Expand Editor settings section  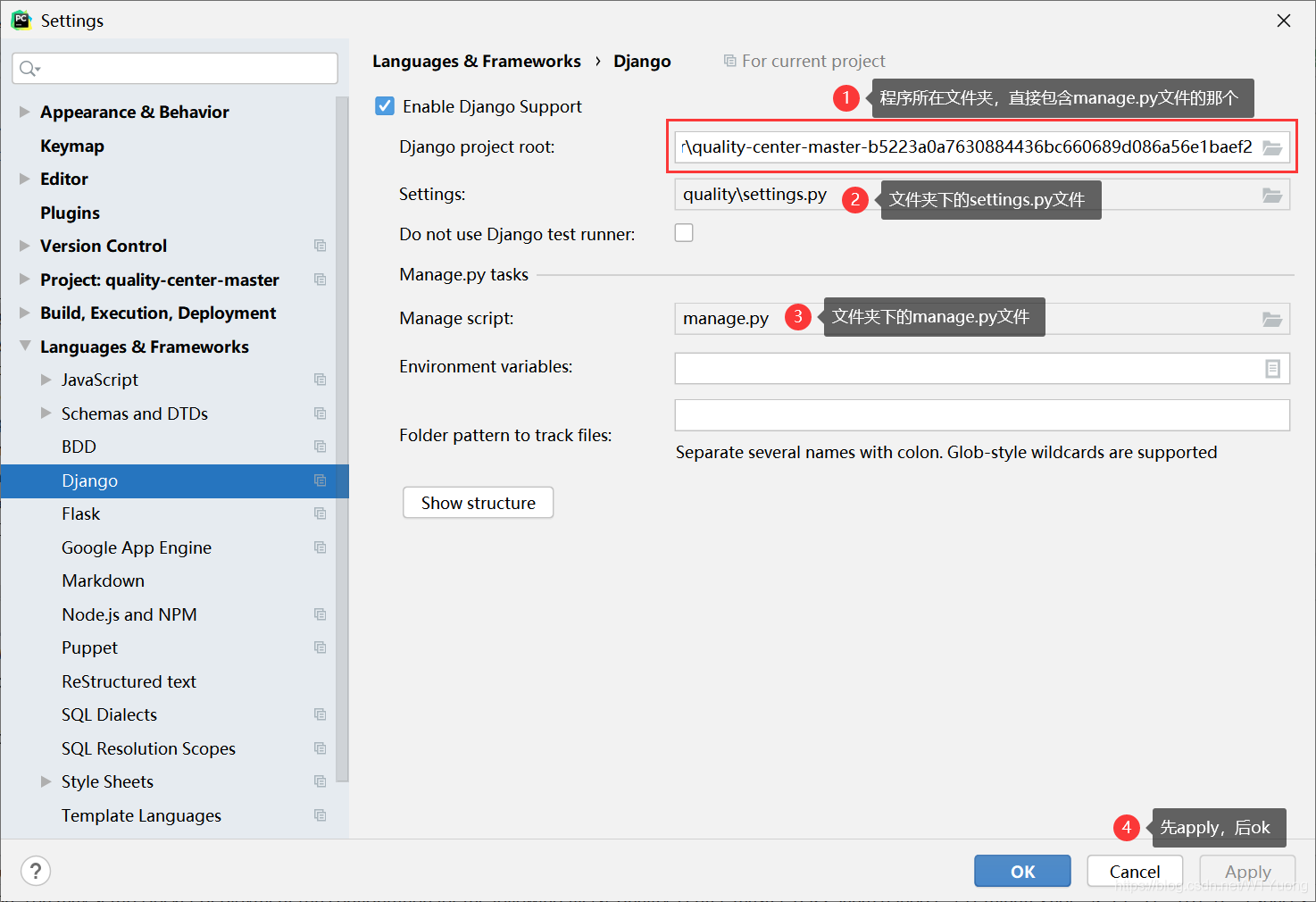pos(24,179)
